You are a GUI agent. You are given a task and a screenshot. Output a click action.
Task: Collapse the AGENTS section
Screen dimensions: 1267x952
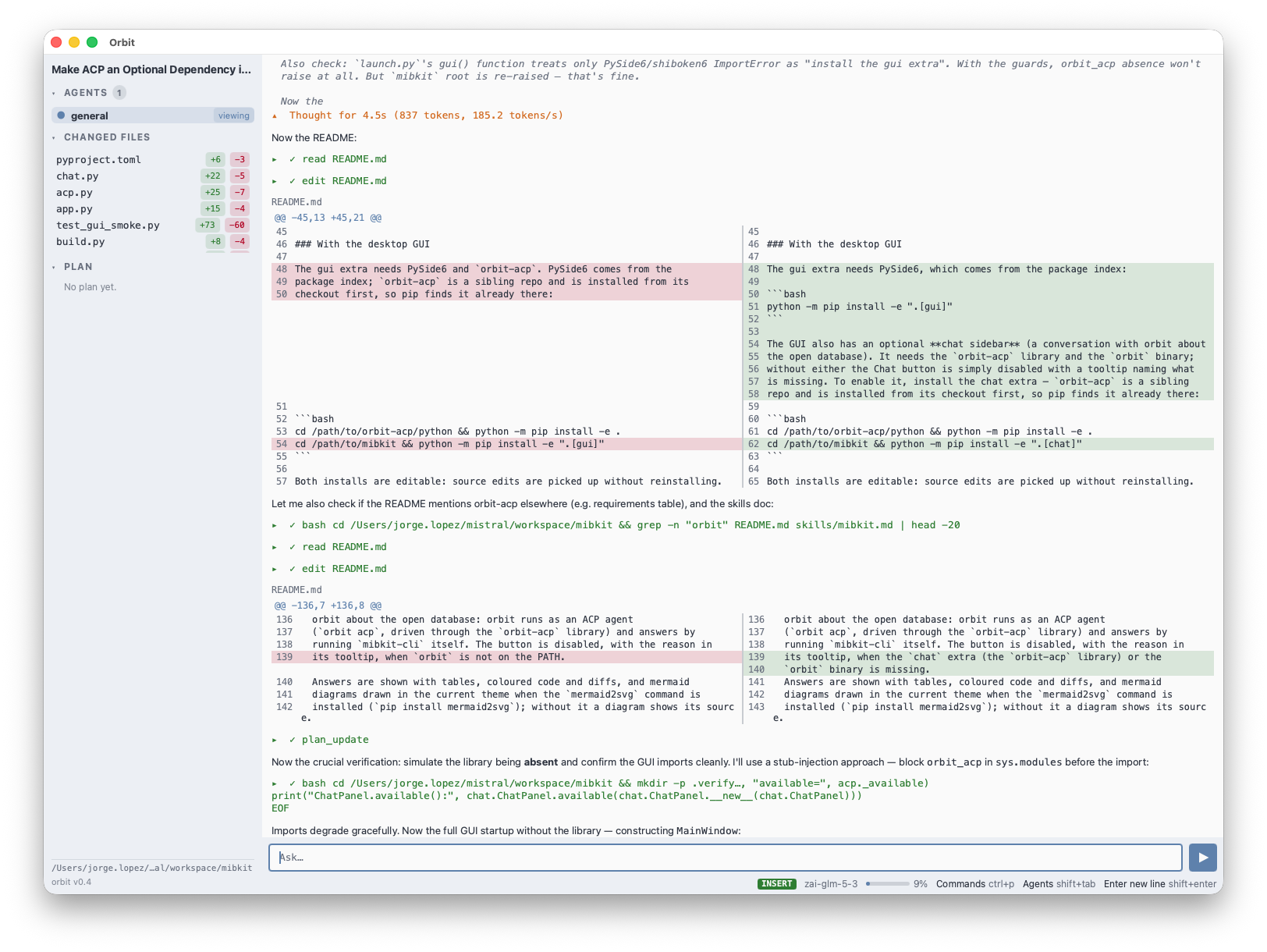(x=54, y=93)
